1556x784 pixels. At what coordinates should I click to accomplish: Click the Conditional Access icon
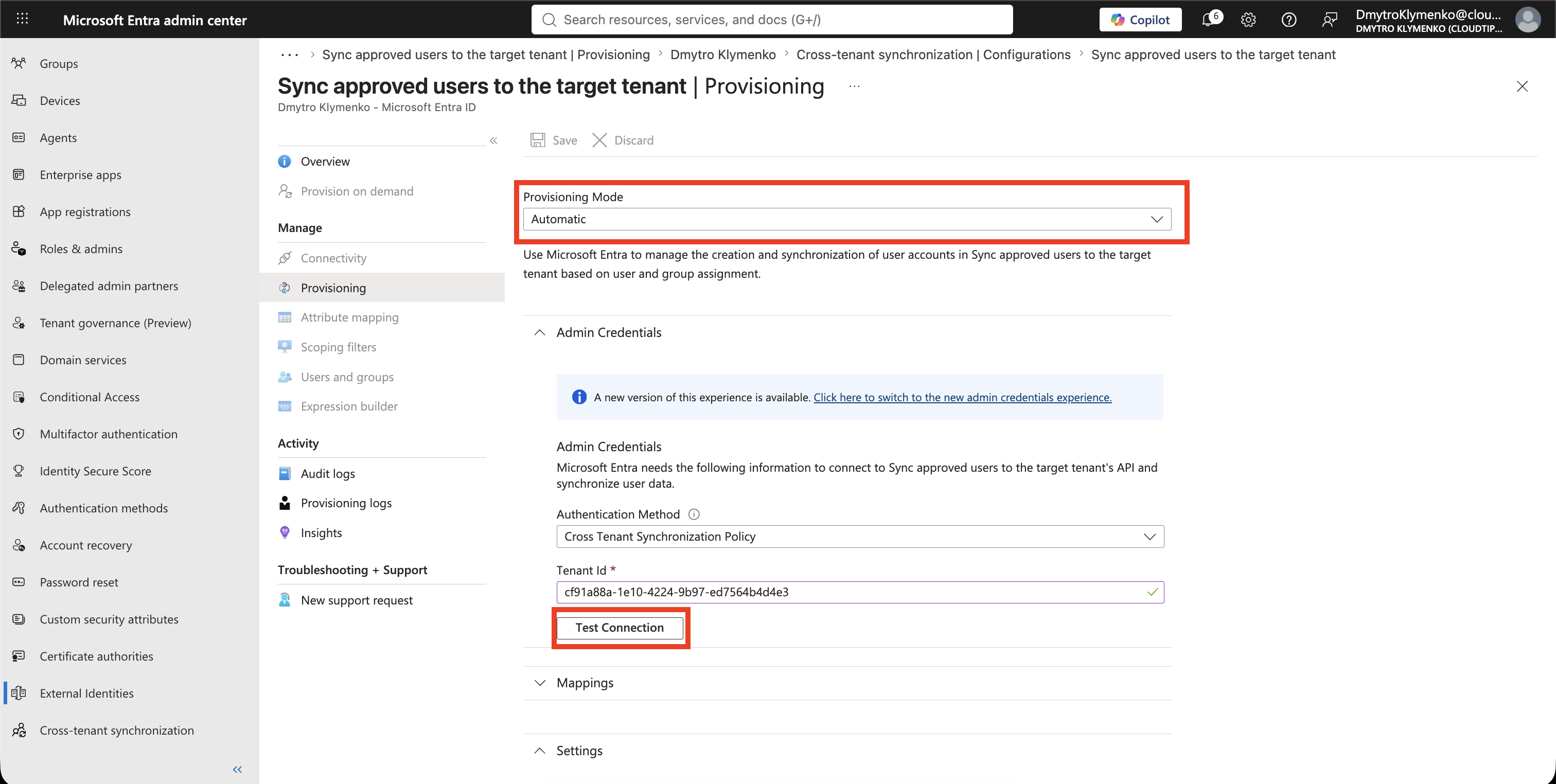pyautogui.click(x=19, y=397)
